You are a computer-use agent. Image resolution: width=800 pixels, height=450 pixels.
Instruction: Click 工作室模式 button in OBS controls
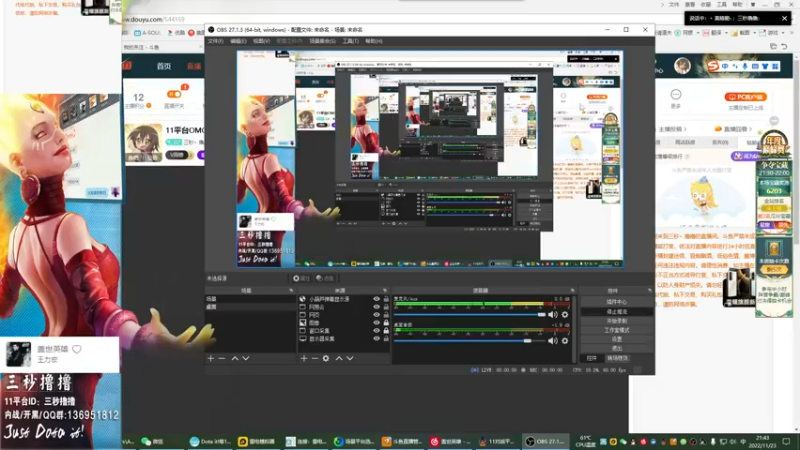tap(617, 330)
